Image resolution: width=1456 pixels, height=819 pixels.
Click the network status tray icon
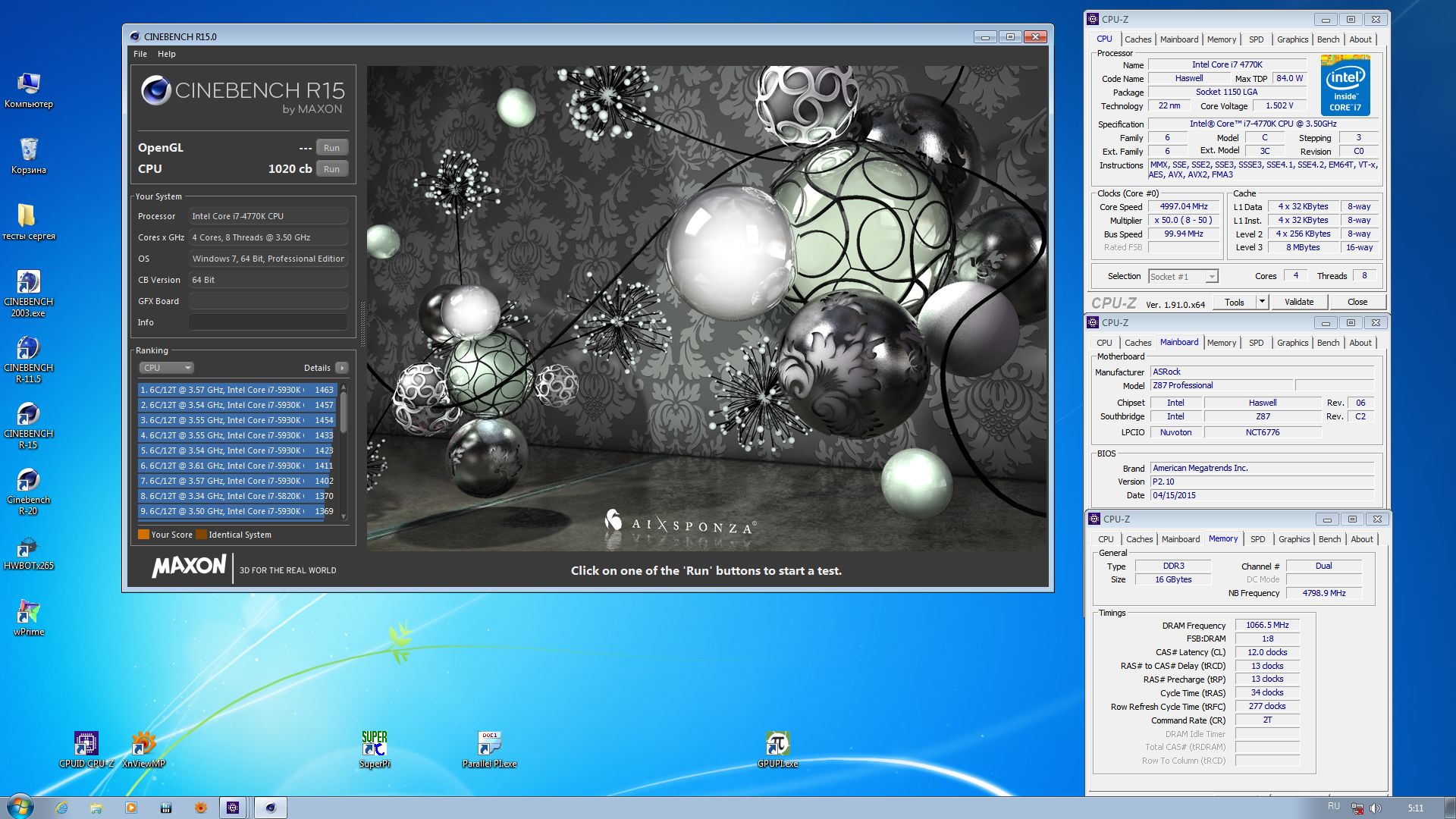pyautogui.click(x=1357, y=808)
